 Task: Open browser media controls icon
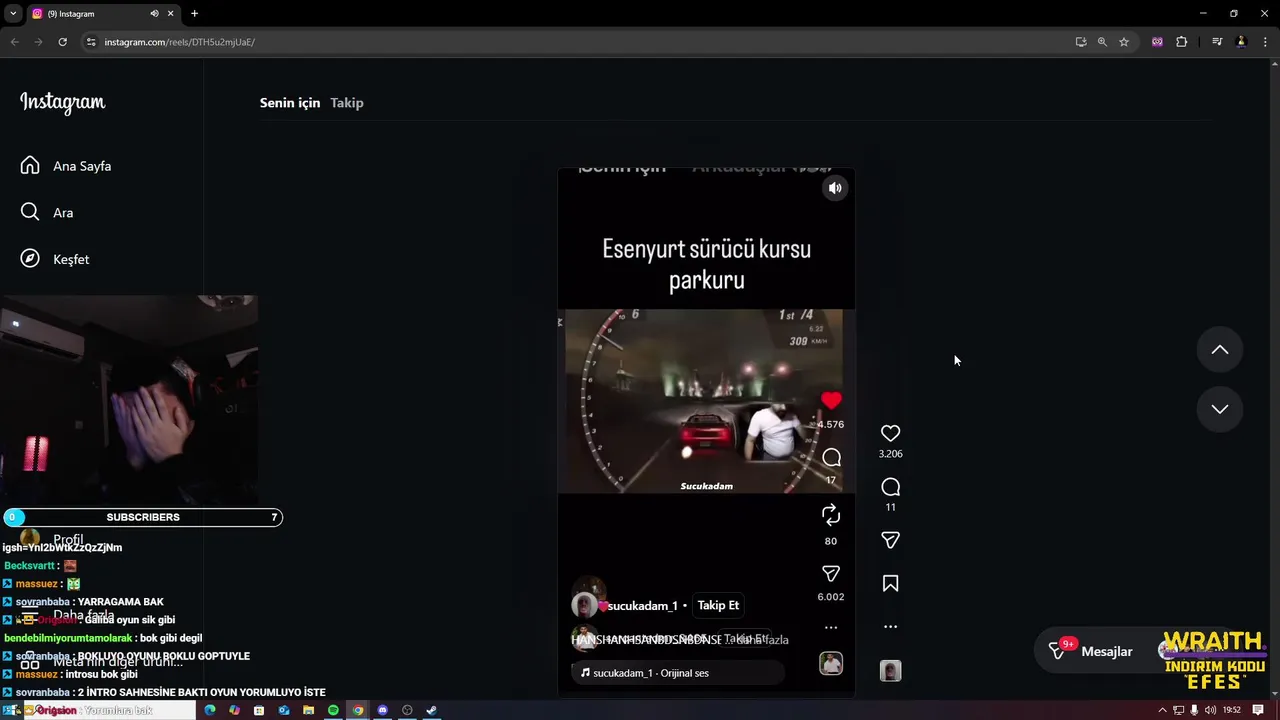(1217, 42)
